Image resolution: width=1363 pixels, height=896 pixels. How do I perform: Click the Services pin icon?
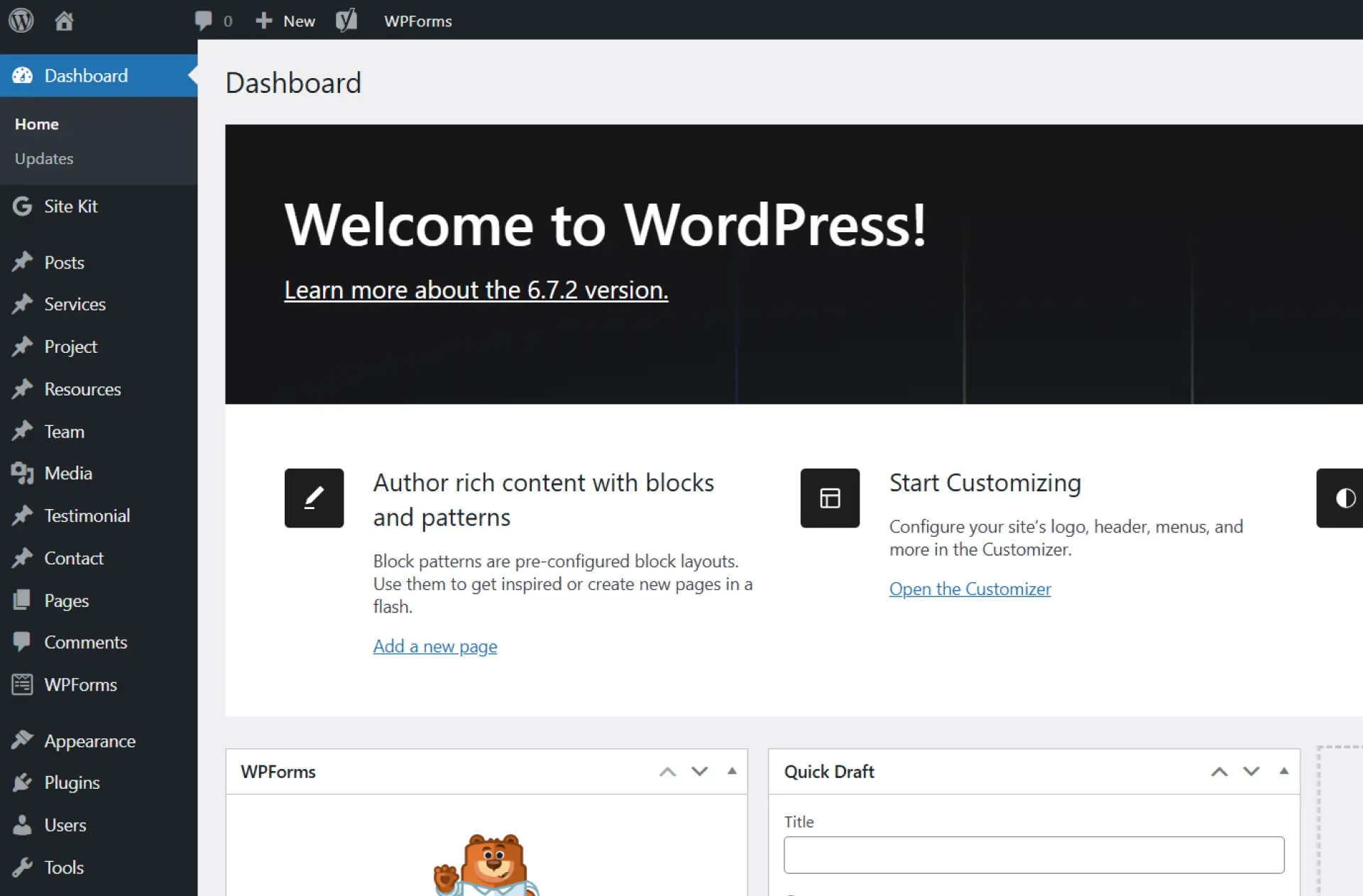[x=22, y=304]
